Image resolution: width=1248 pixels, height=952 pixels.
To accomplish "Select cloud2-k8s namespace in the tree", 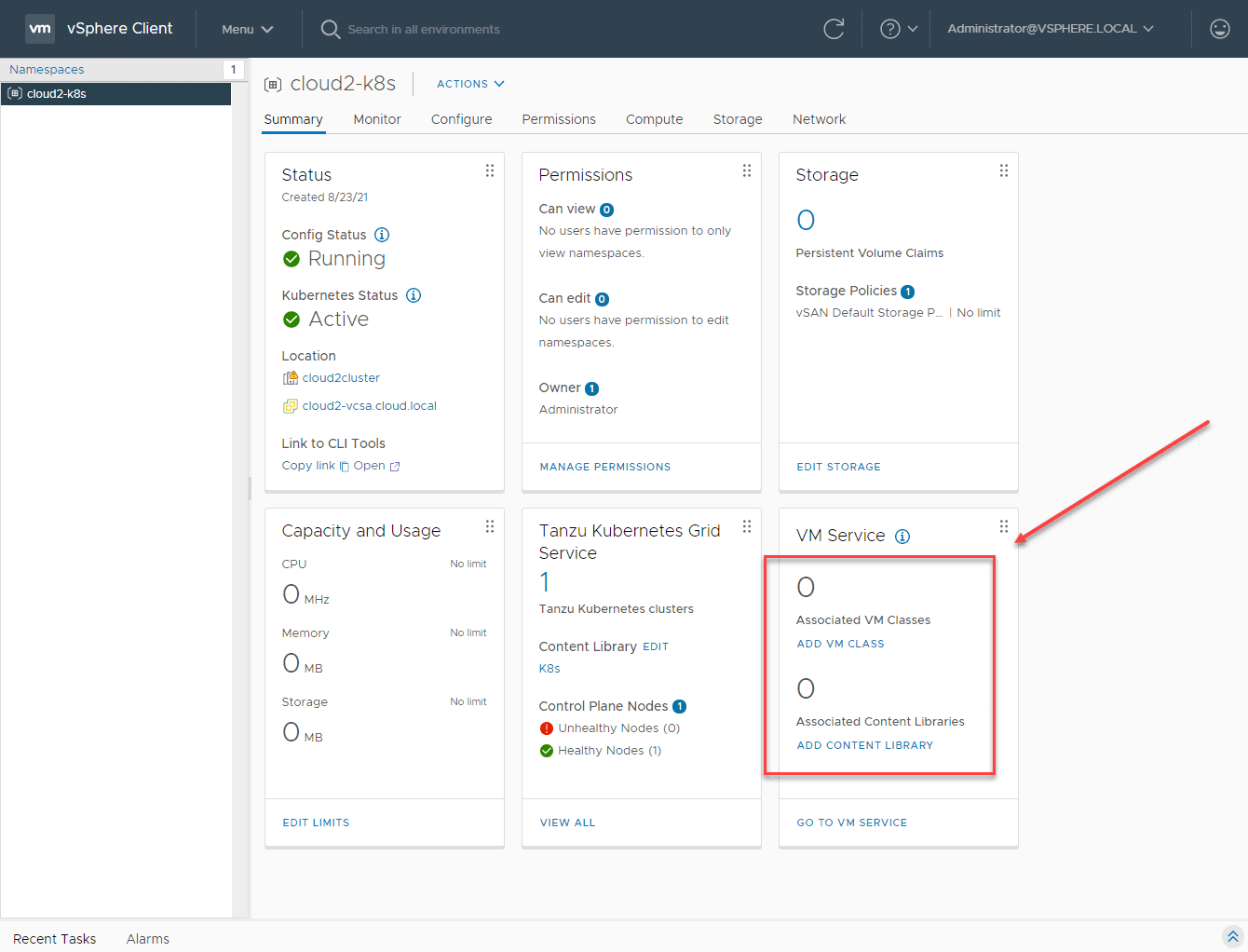I will tap(57, 94).
